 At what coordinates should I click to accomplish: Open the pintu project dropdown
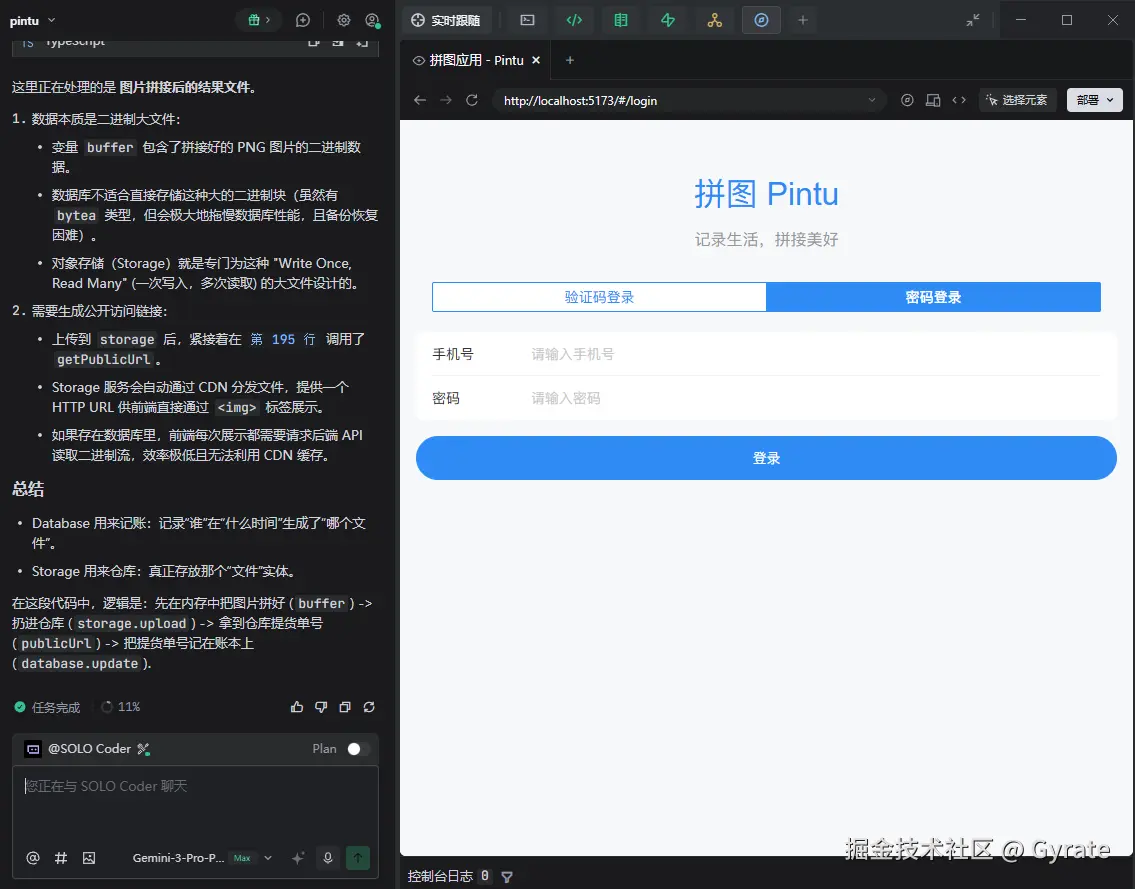click(33, 20)
